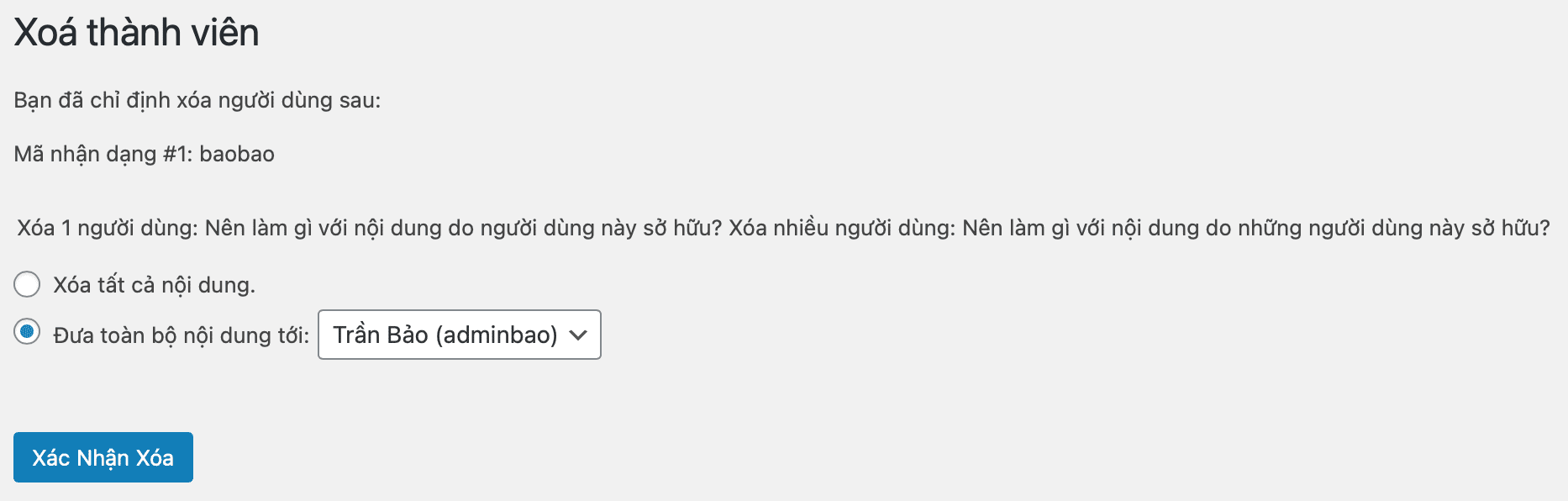The height and width of the screenshot is (501, 1568).
Task: Click the username 'baobao' in the ID line
Action: (237, 154)
